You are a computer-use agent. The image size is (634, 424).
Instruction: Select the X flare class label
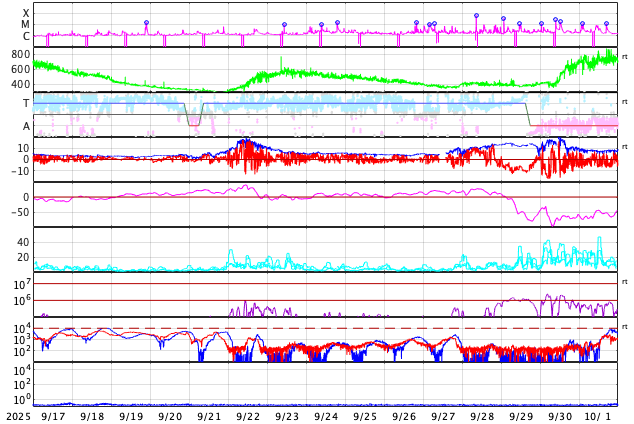26,14
